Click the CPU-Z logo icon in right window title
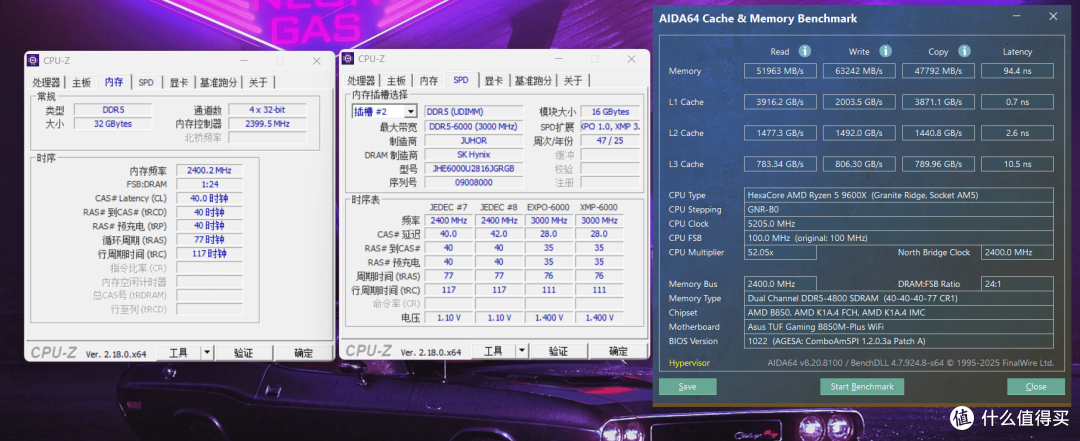 coord(349,59)
